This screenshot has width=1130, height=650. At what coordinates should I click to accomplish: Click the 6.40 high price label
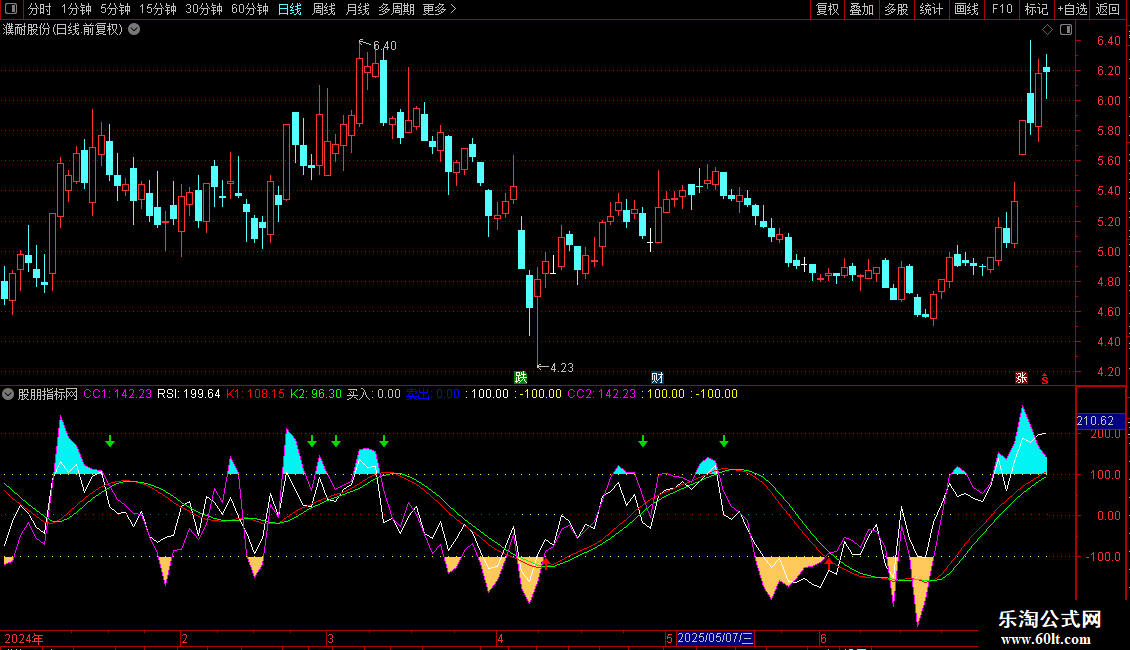385,46
